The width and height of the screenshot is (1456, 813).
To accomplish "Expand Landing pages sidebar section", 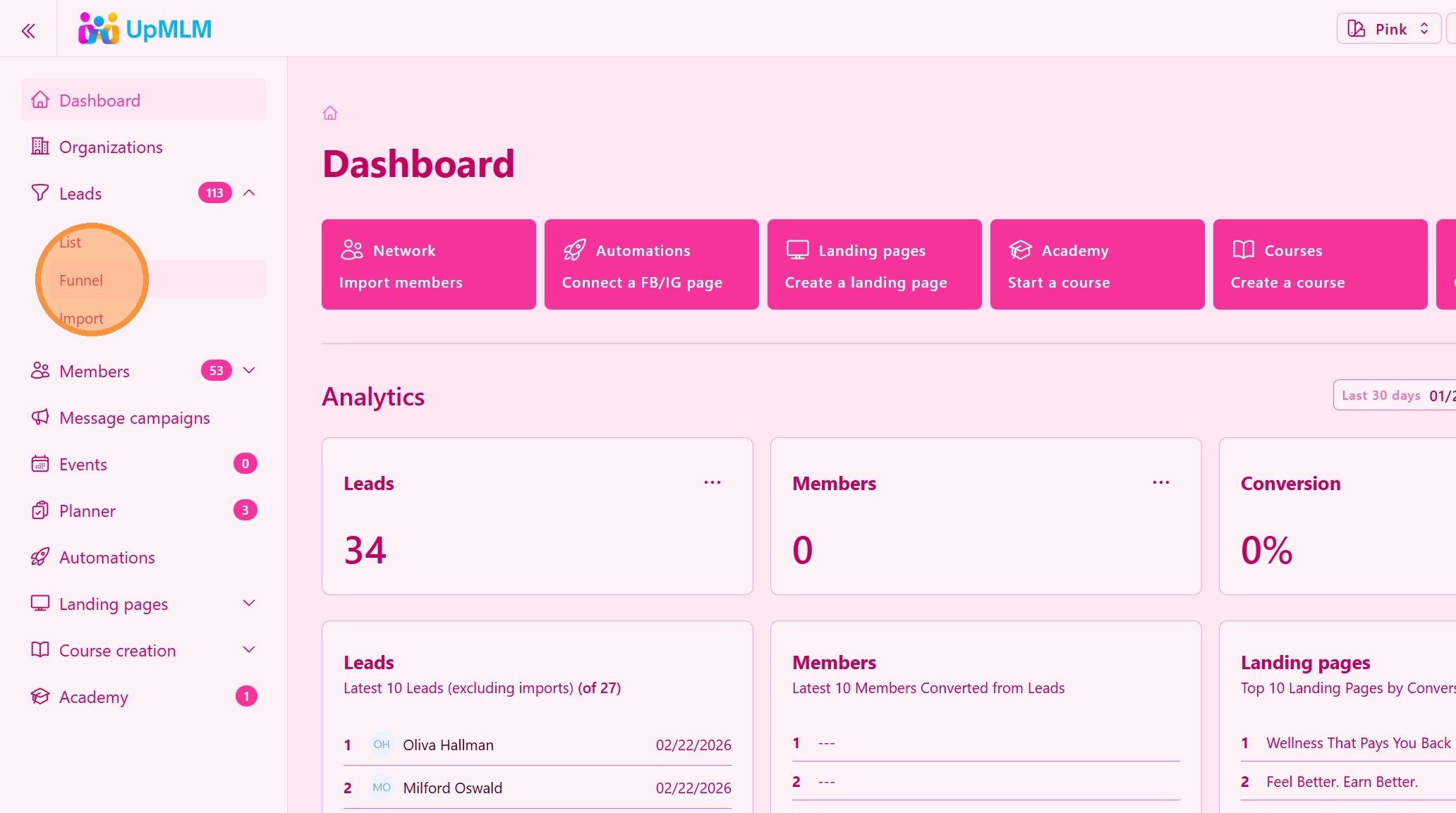I will click(249, 603).
